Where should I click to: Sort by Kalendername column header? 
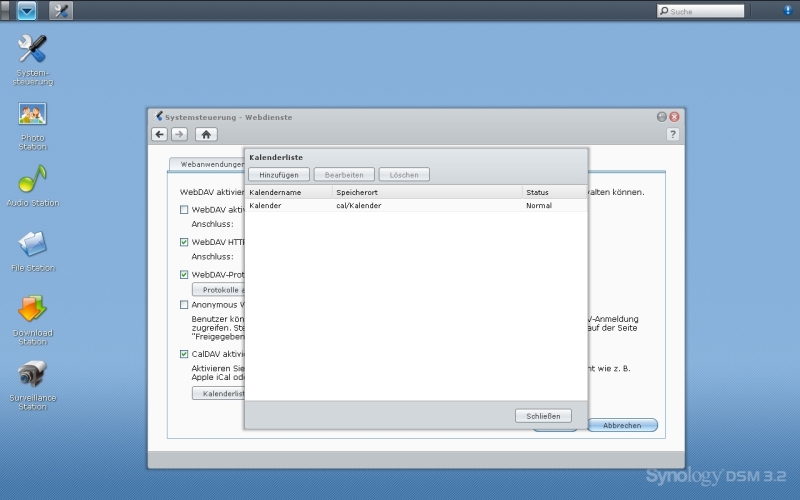(289, 192)
